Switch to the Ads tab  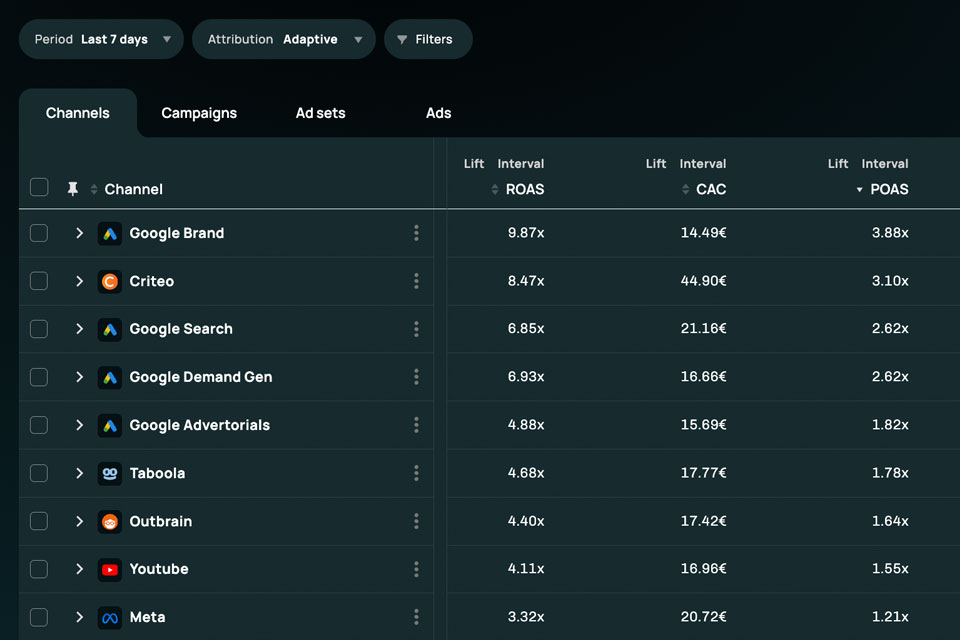point(438,113)
